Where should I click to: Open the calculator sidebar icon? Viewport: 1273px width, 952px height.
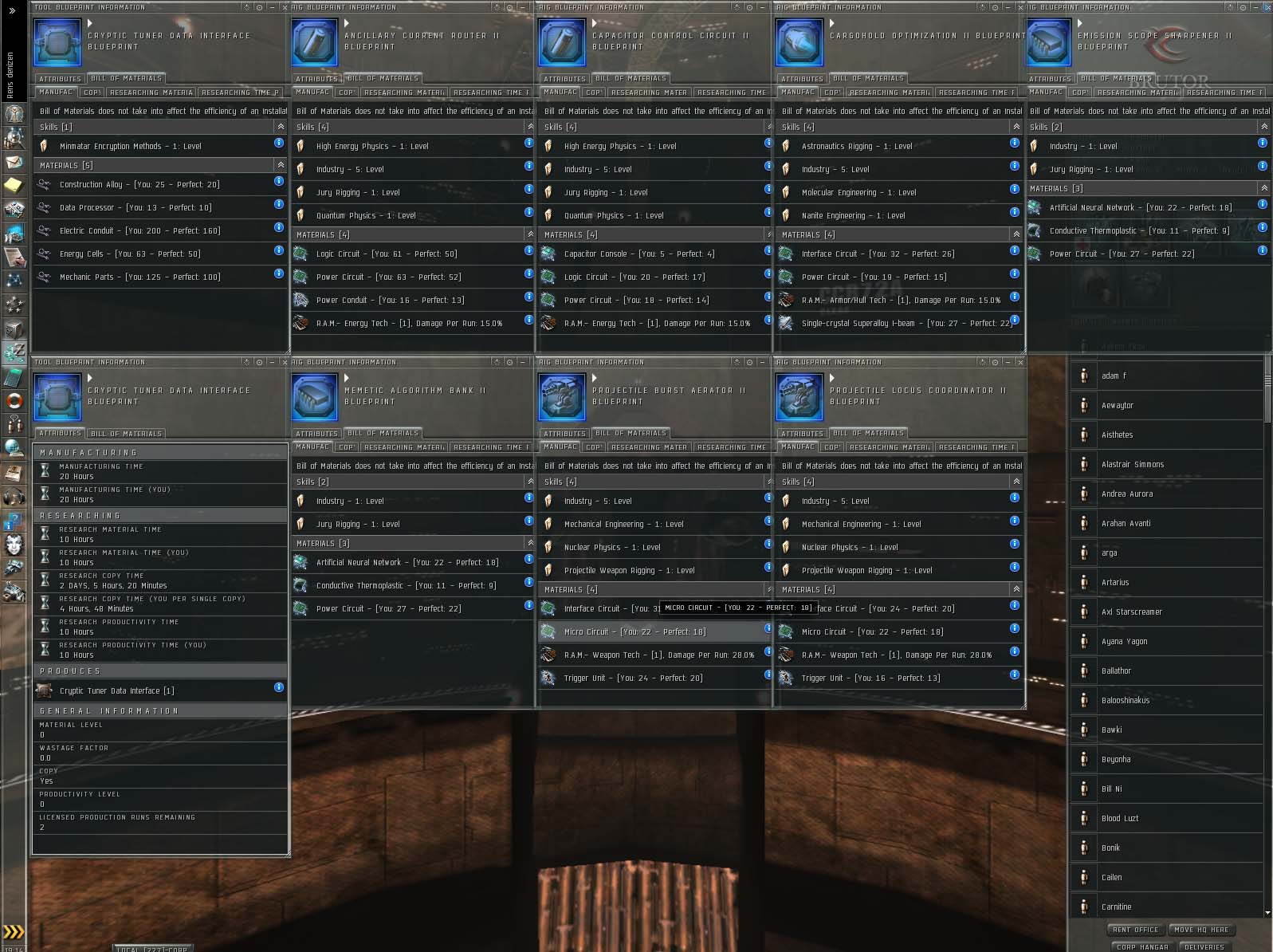[14, 377]
